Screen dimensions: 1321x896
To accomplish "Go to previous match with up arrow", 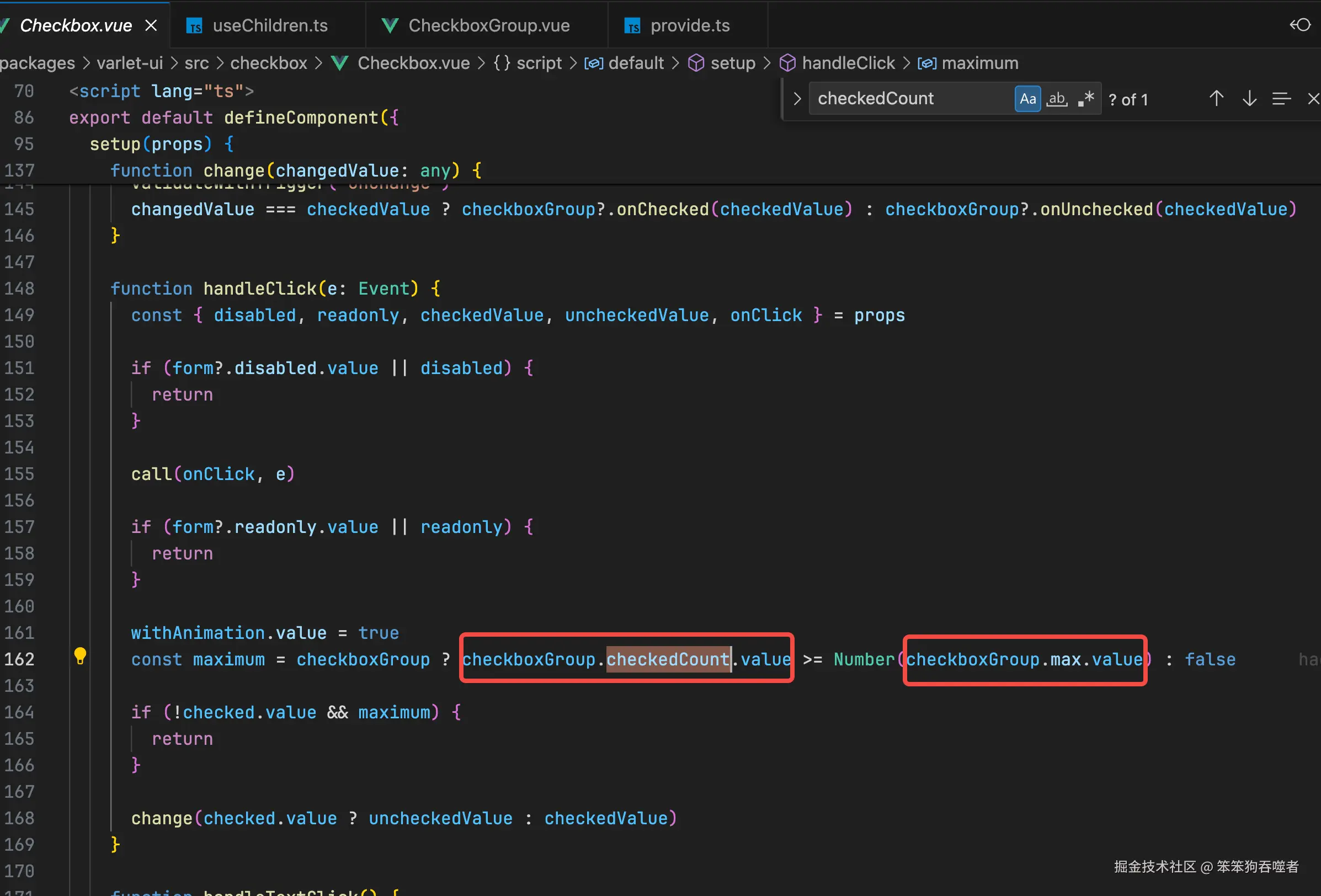I will pyautogui.click(x=1216, y=99).
